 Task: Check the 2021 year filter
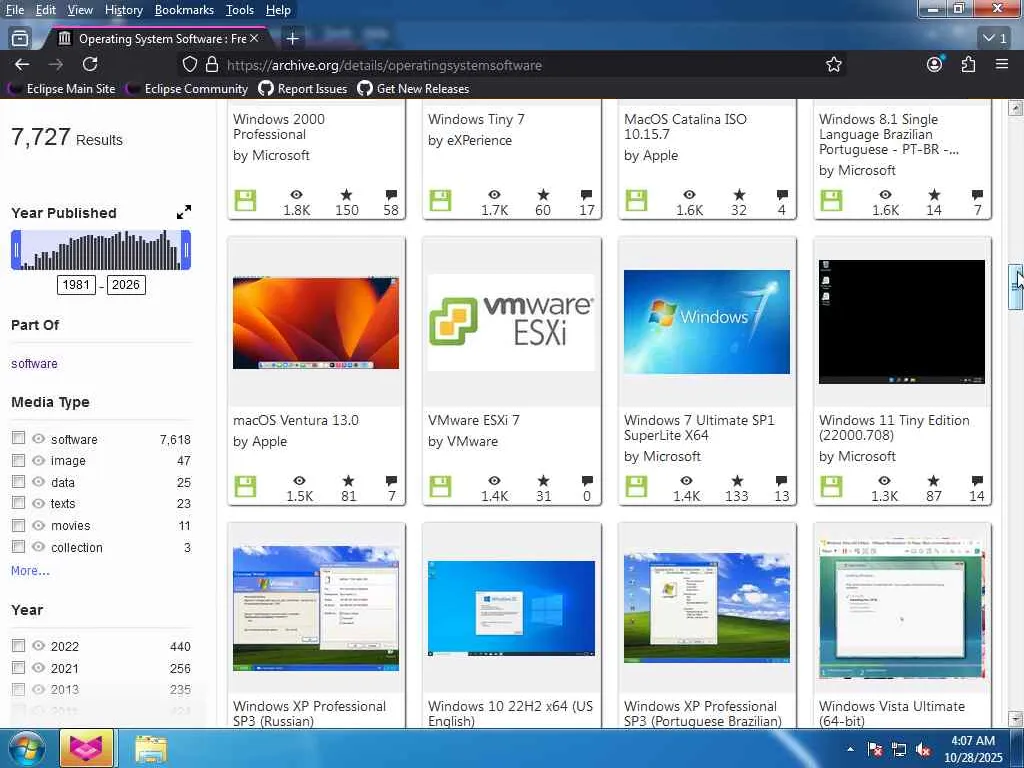(x=18, y=667)
